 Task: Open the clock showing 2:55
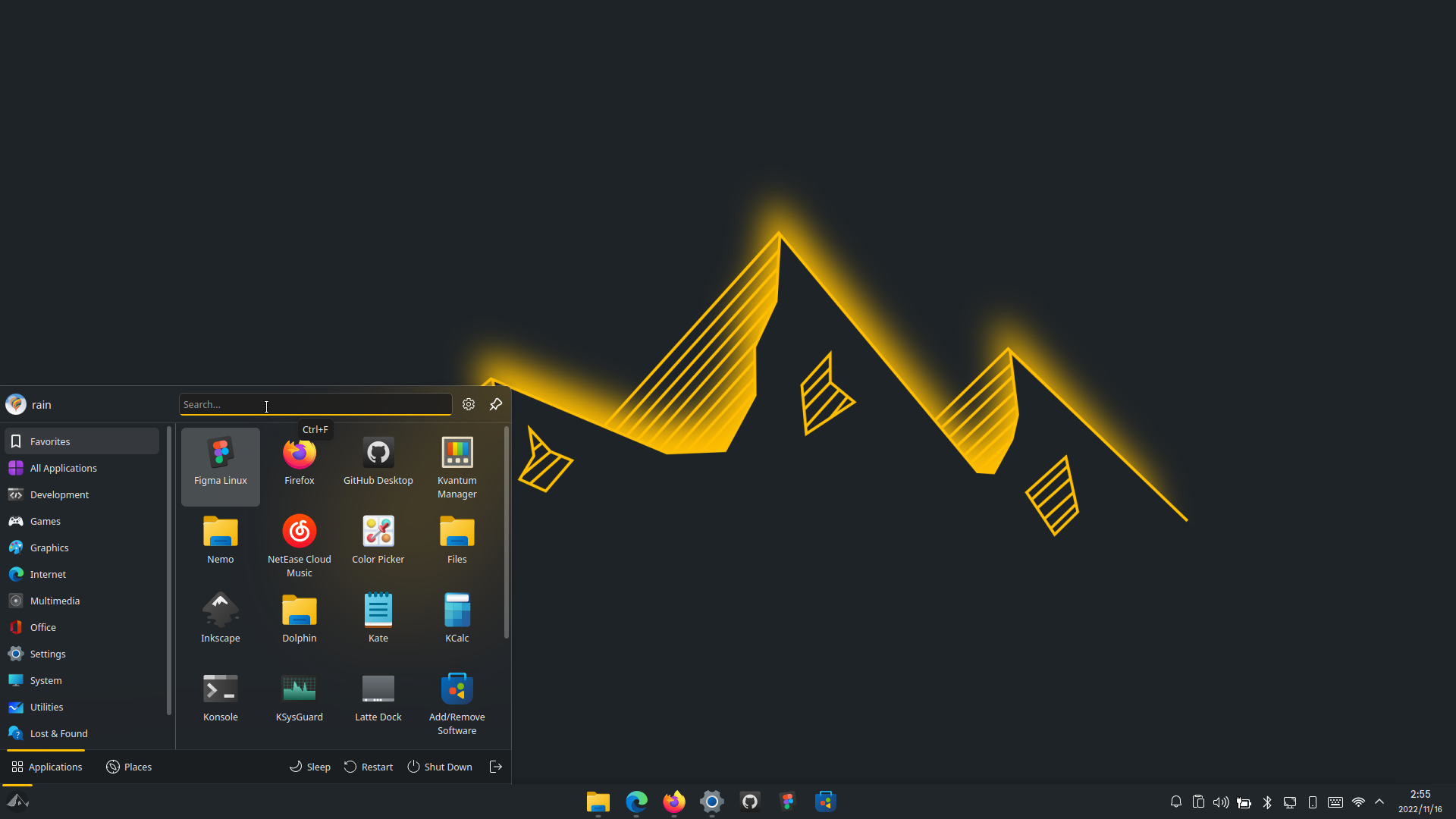pyautogui.click(x=1420, y=802)
